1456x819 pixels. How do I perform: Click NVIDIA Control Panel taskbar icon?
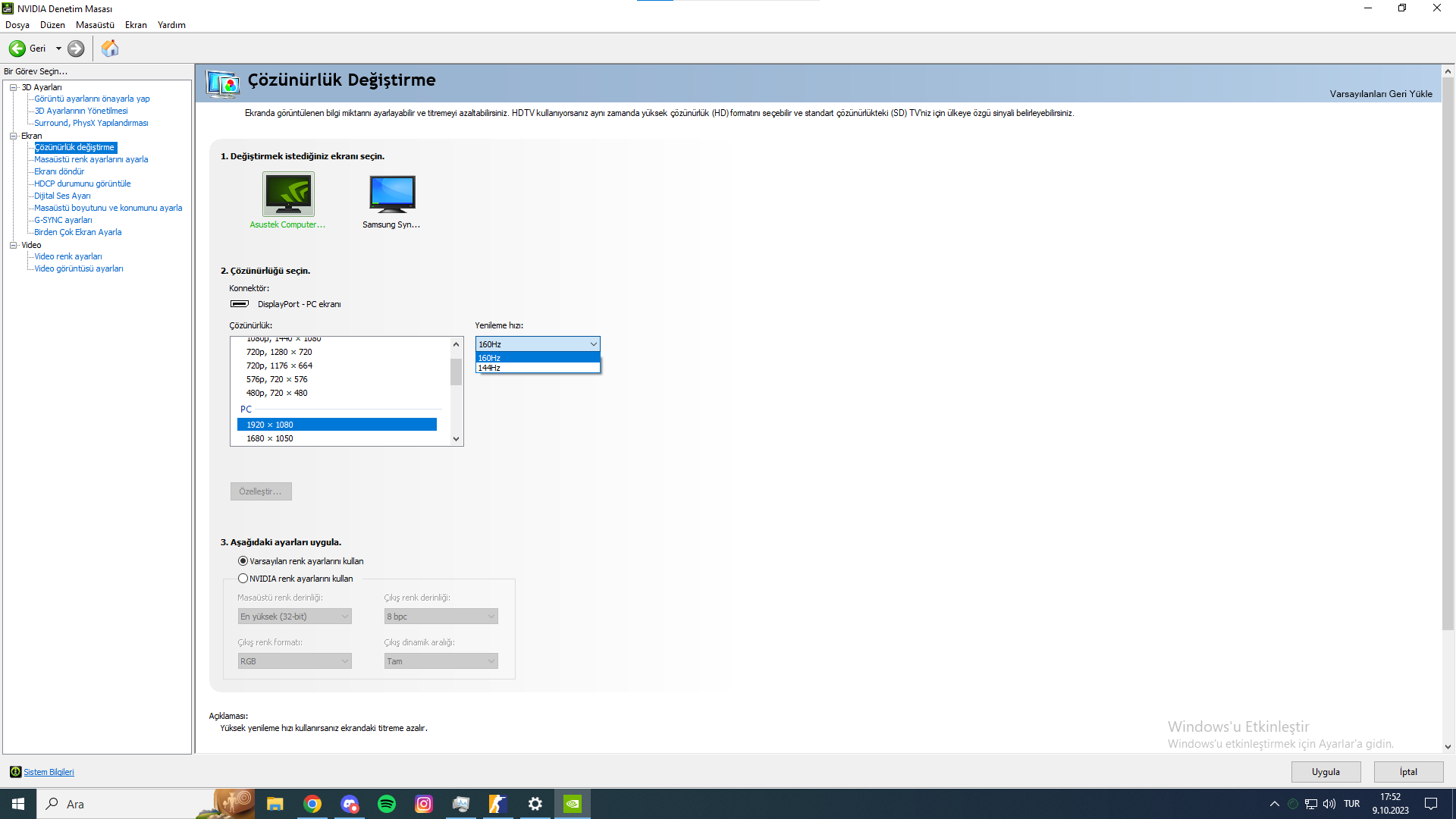573,804
